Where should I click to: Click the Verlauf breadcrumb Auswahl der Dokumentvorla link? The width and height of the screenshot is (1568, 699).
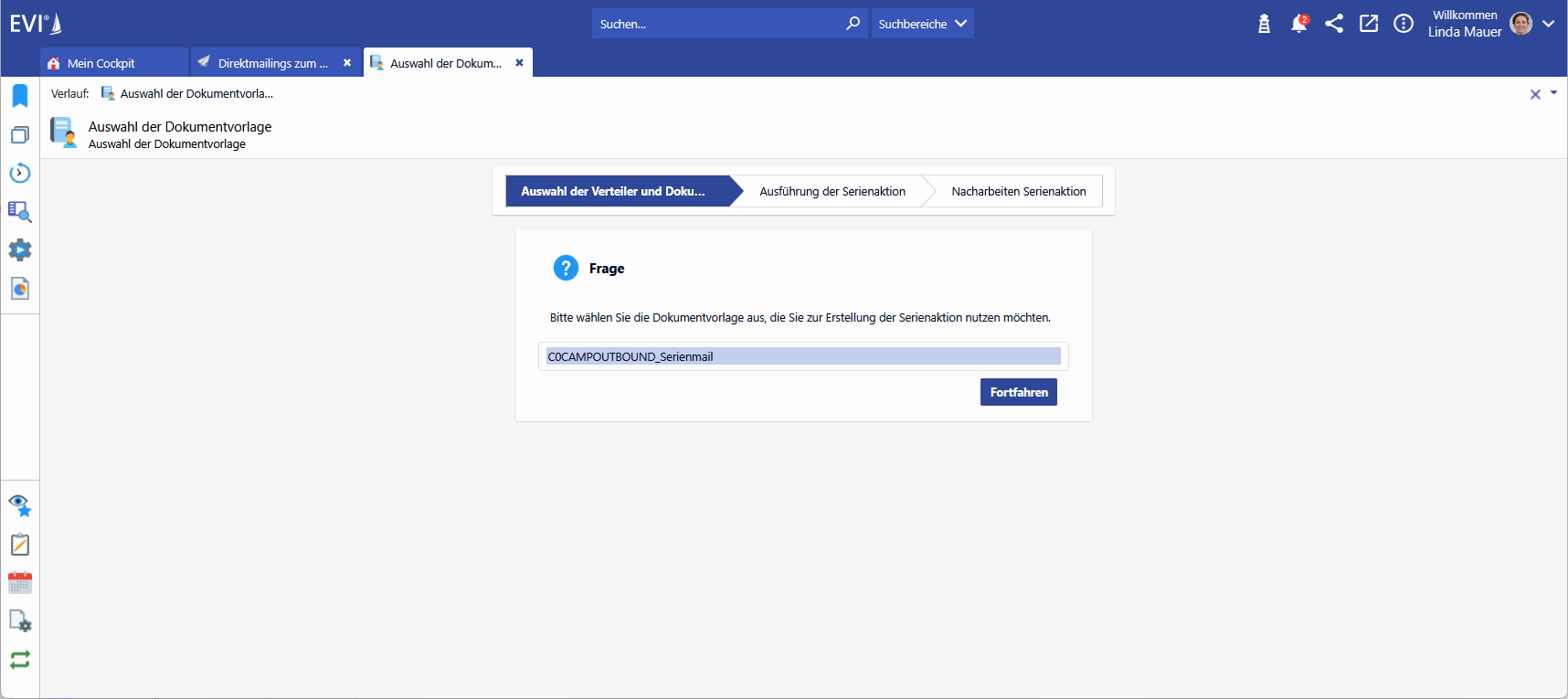(x=196, y=93)
